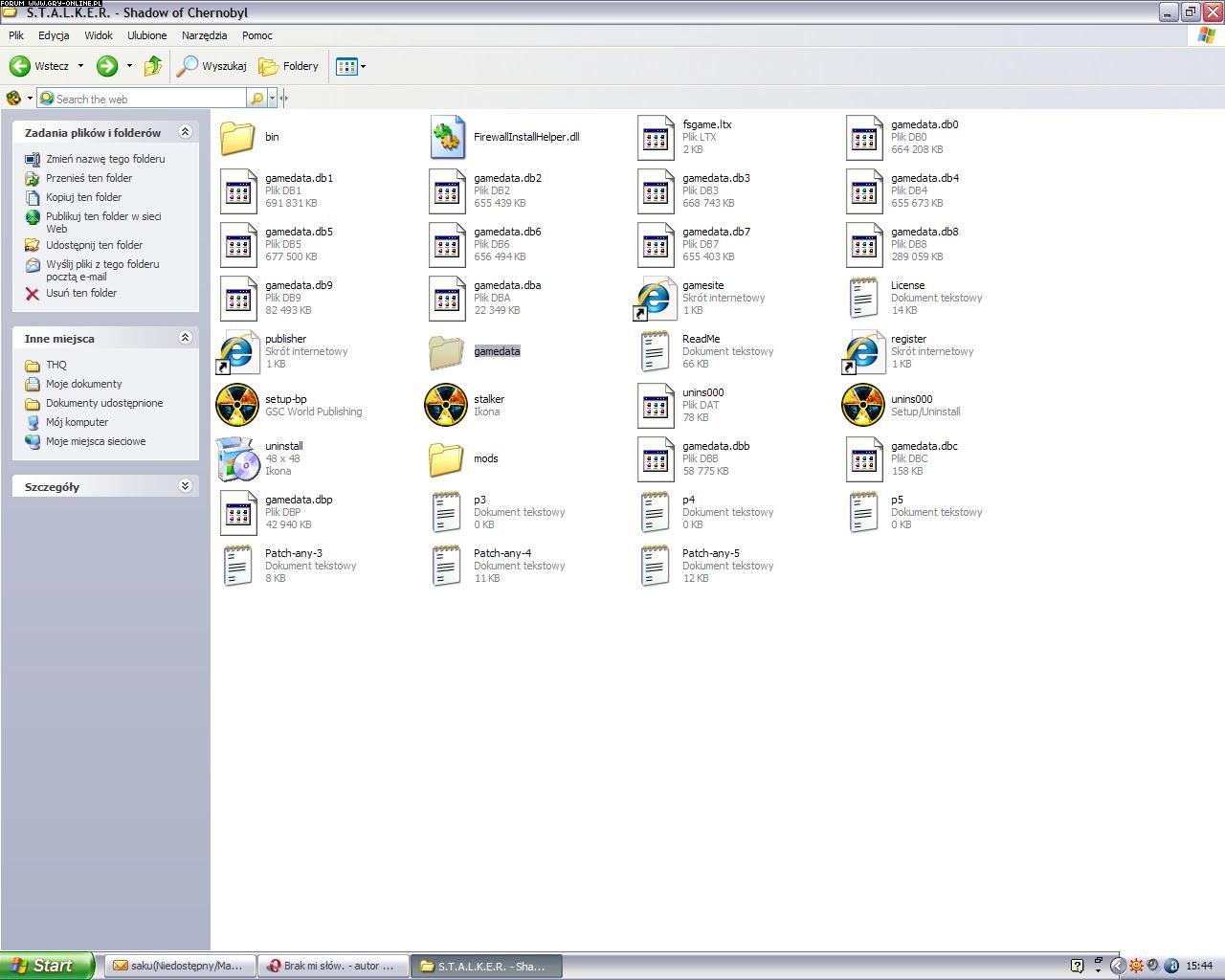Collapse the Zadania plików i folderów panel
Viewport: 1225px width, 980px height.
coord(186,132)
